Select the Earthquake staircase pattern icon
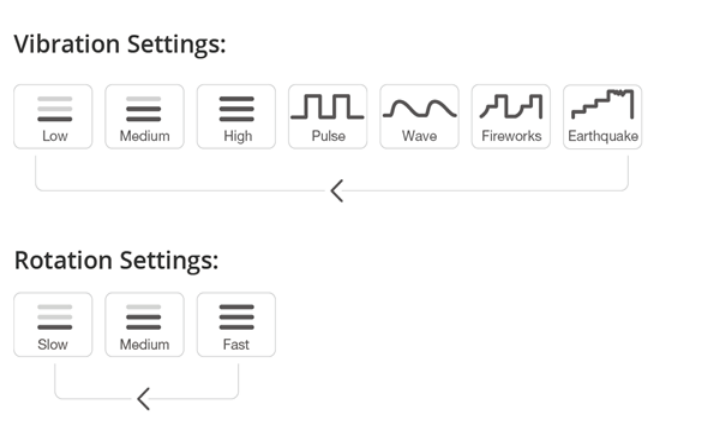The image size is (720, 425). point(602,104)
